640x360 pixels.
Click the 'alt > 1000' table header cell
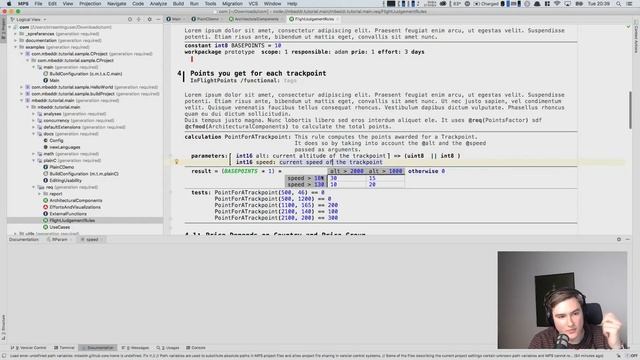[386, 171]
